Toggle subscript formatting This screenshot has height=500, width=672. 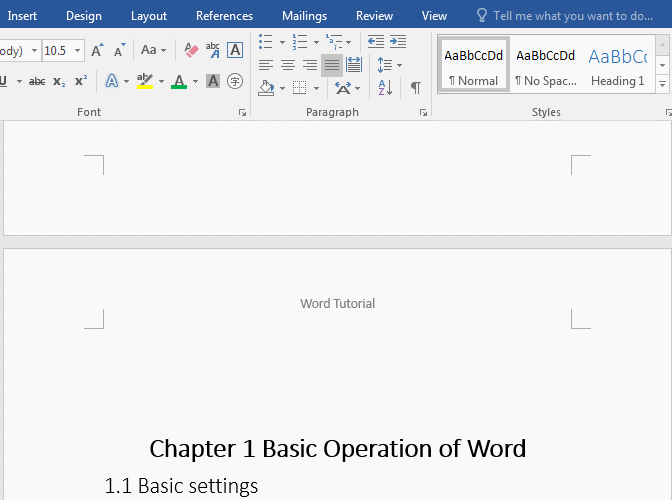click(x=59, y=81)
